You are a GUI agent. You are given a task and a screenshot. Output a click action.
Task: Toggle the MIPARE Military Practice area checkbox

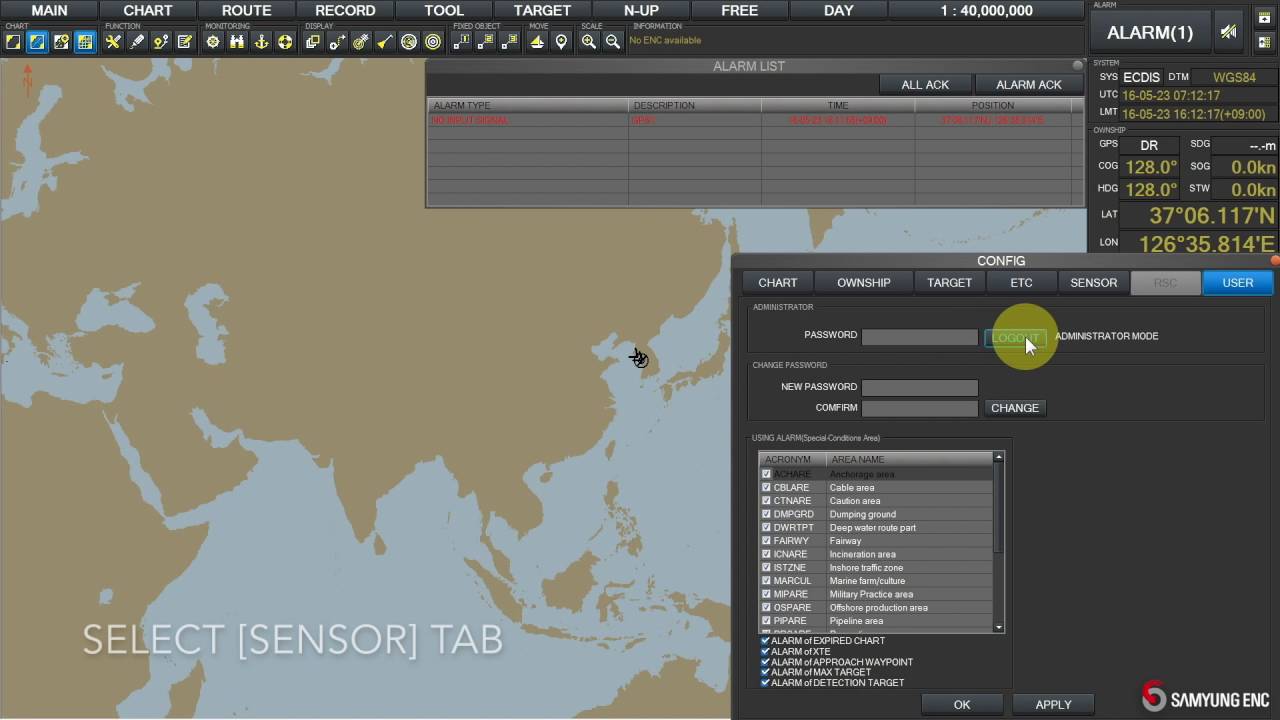coord(766,594)
